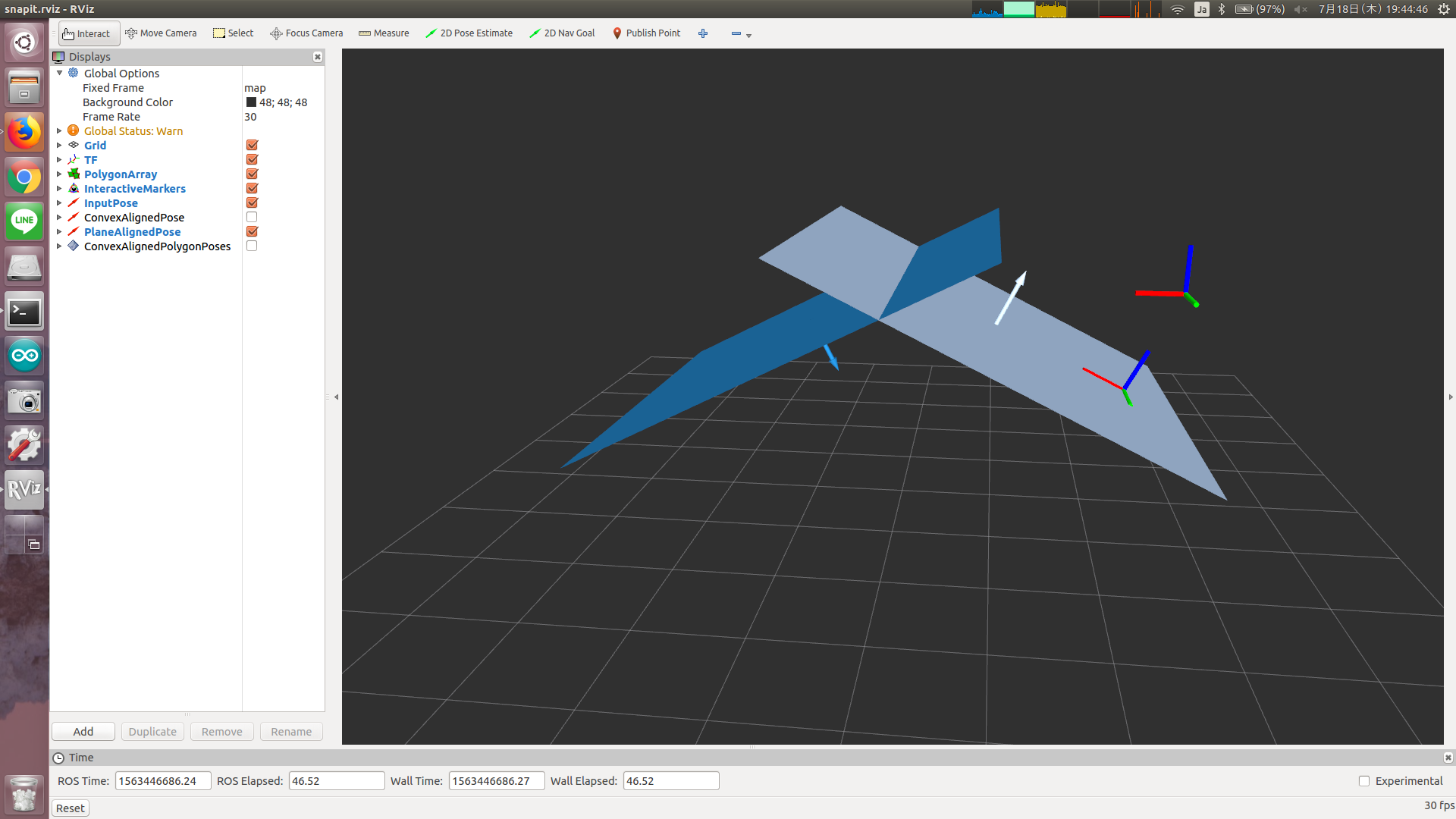Expand the PlaneAlignedPose display node

tap(59, 232)
